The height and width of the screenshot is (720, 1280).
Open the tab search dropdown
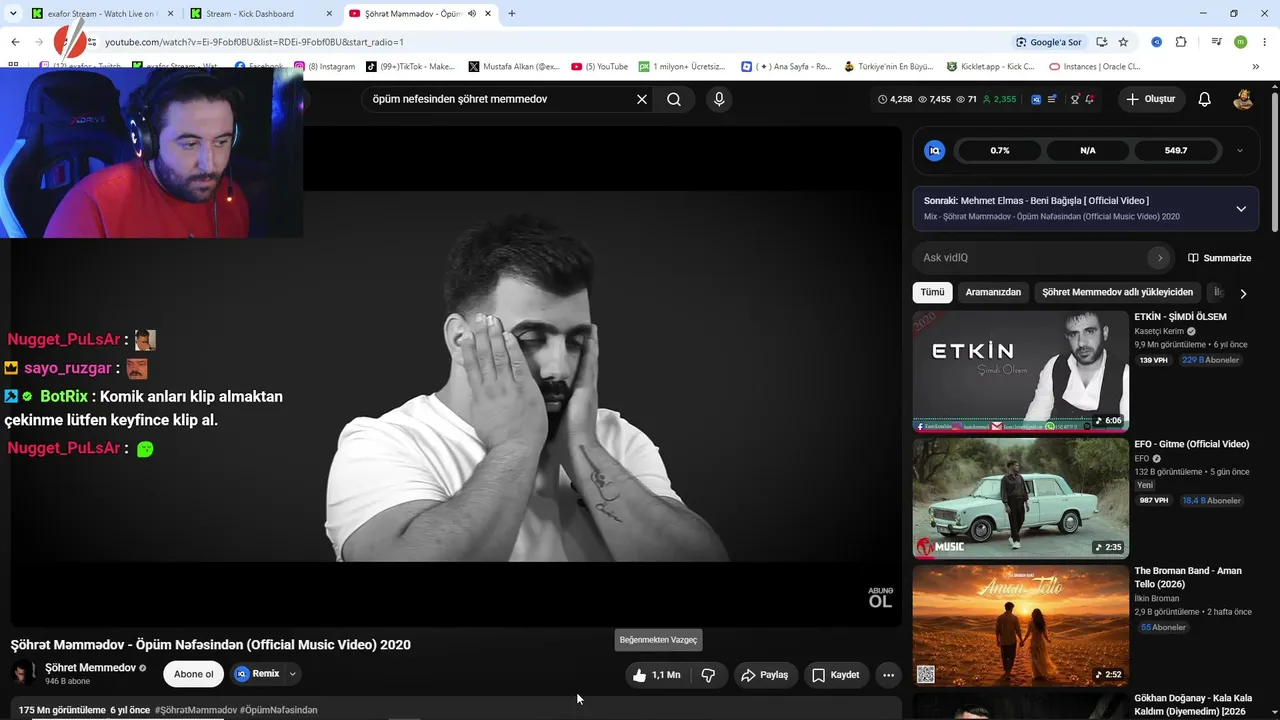[x=13, y=14]
